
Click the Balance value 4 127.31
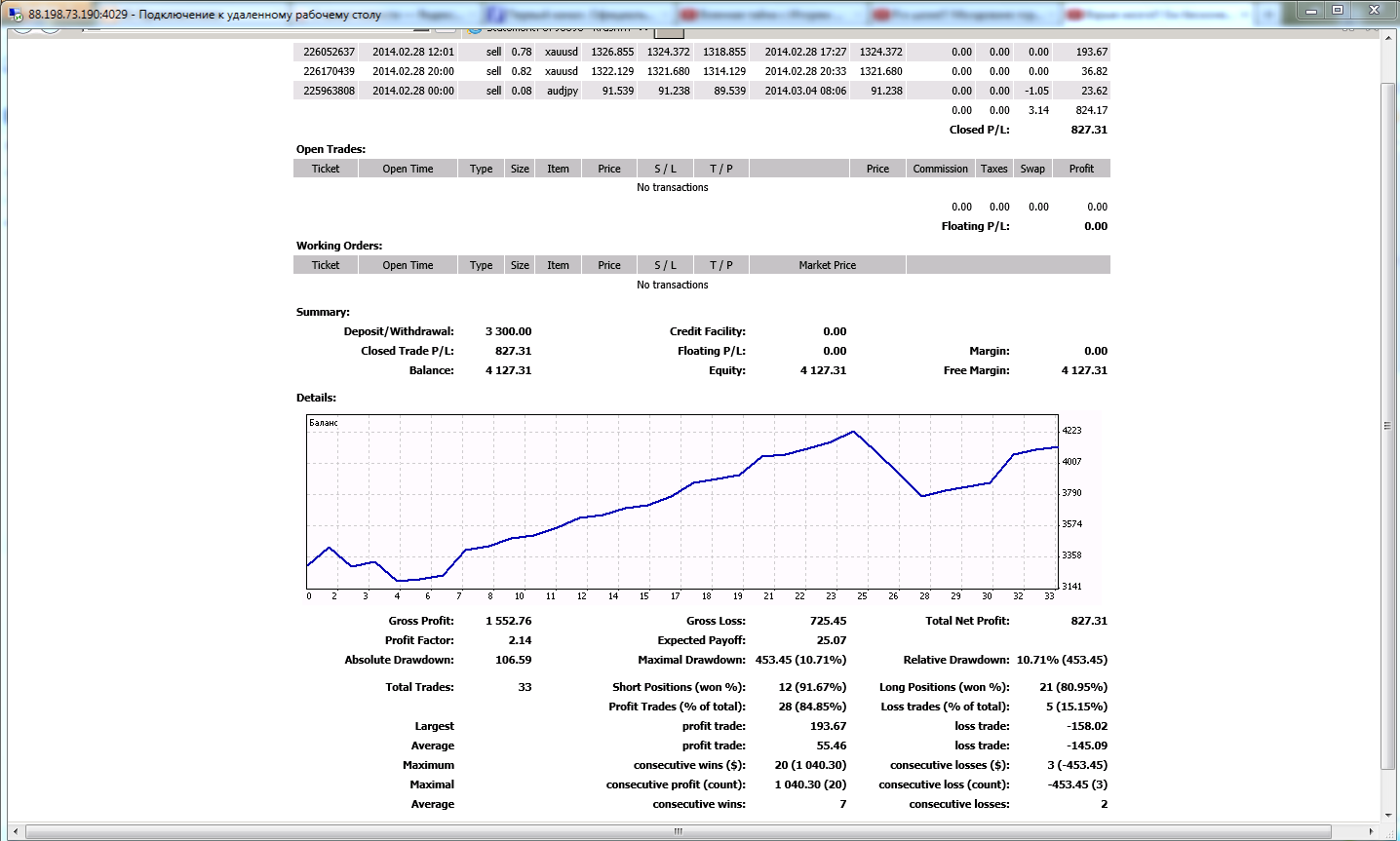(508, 370)
